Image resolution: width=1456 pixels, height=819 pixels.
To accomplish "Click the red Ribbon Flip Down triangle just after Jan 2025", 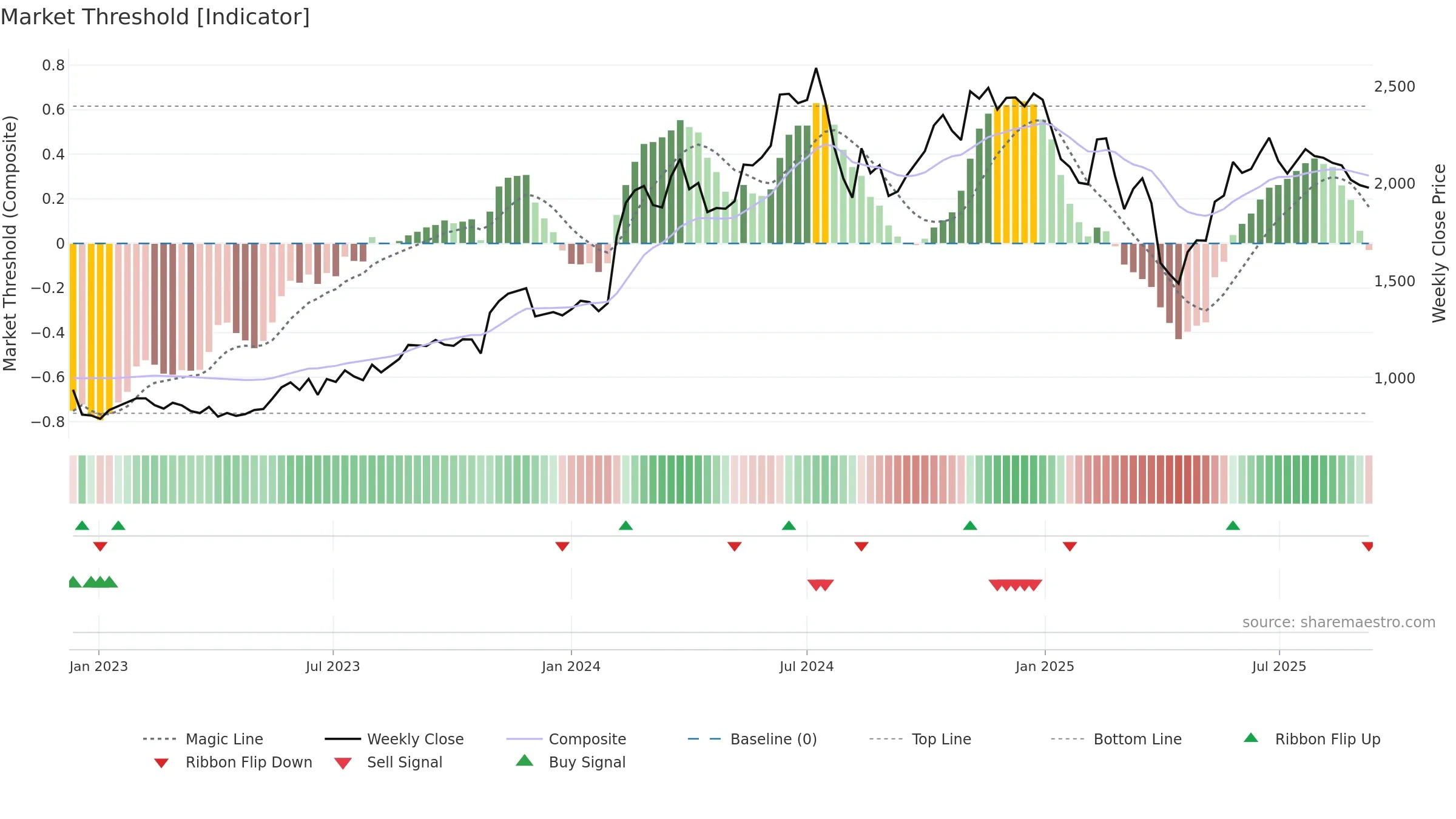I will click(x=1070, y=547).
